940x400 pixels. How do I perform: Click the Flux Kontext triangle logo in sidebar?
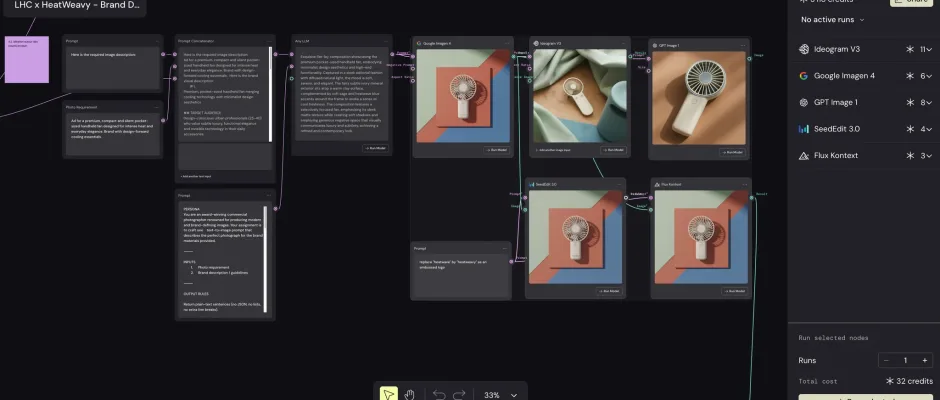point(804,155)
